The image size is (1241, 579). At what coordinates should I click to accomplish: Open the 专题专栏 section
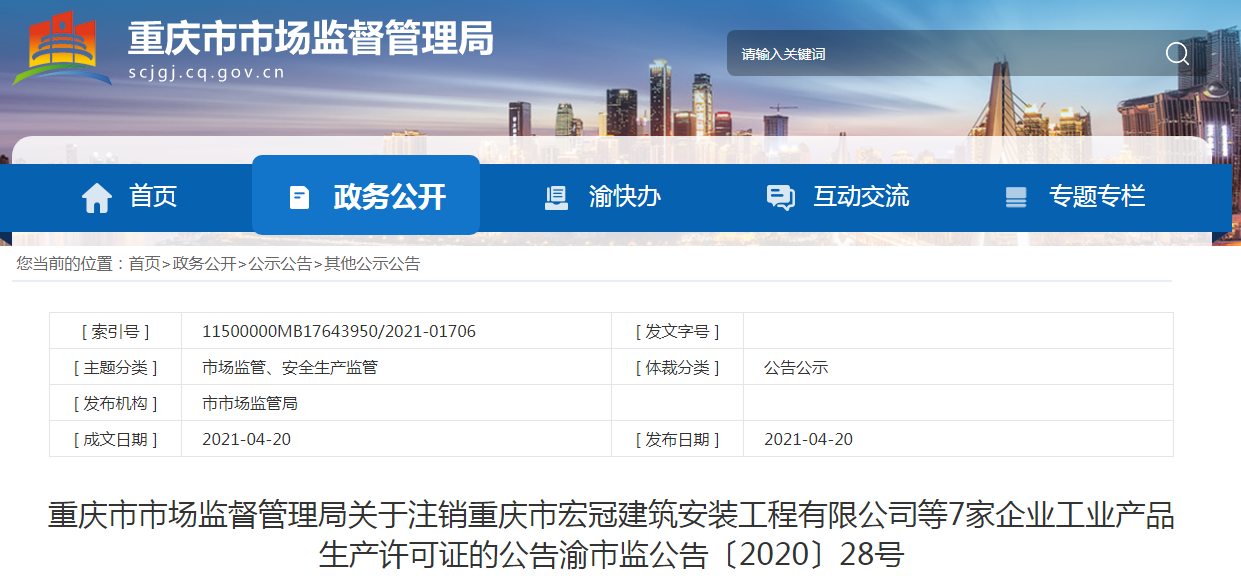pyautogui.click(x=1097, y=196)
